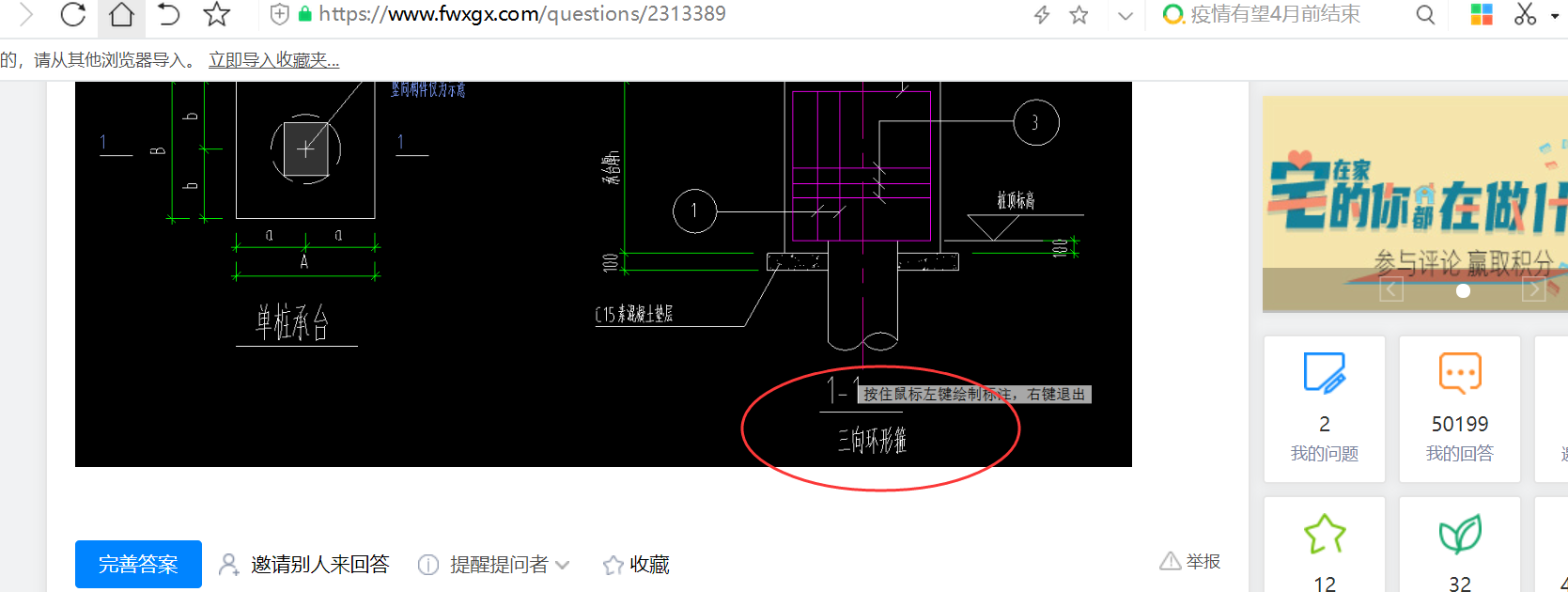Click the lightning speed mode icon

[1042, 15]
